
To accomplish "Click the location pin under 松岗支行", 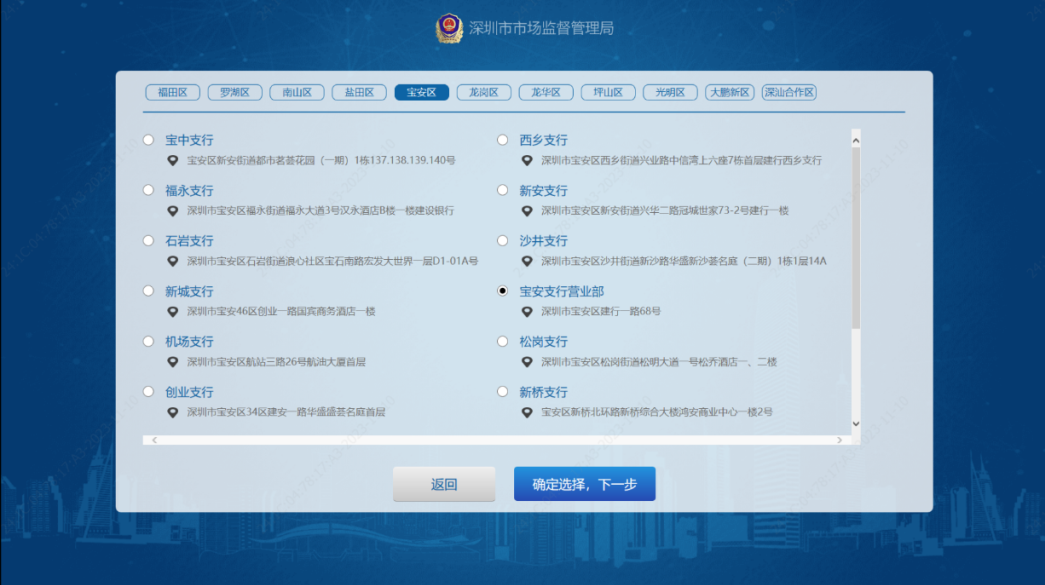I will [527, 362].
